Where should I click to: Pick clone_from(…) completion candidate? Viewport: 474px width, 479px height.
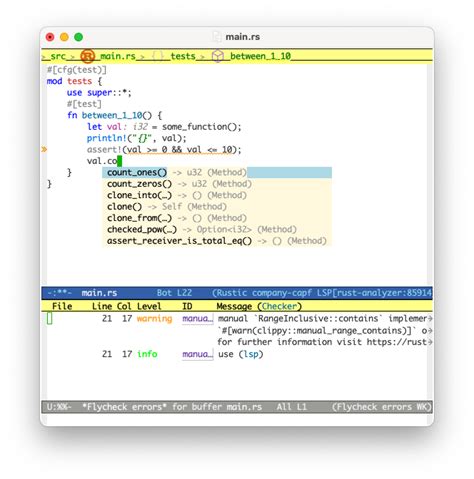pyautogui.click(x=217, y=218)
